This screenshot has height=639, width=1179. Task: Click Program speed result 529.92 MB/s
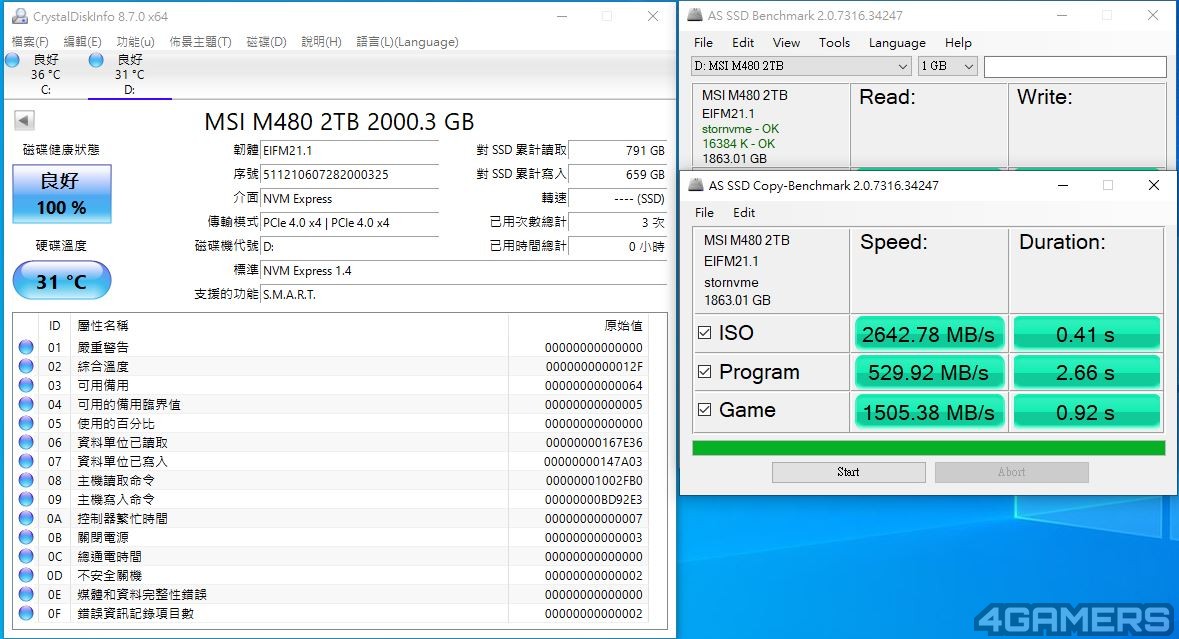tap(929, 372)
